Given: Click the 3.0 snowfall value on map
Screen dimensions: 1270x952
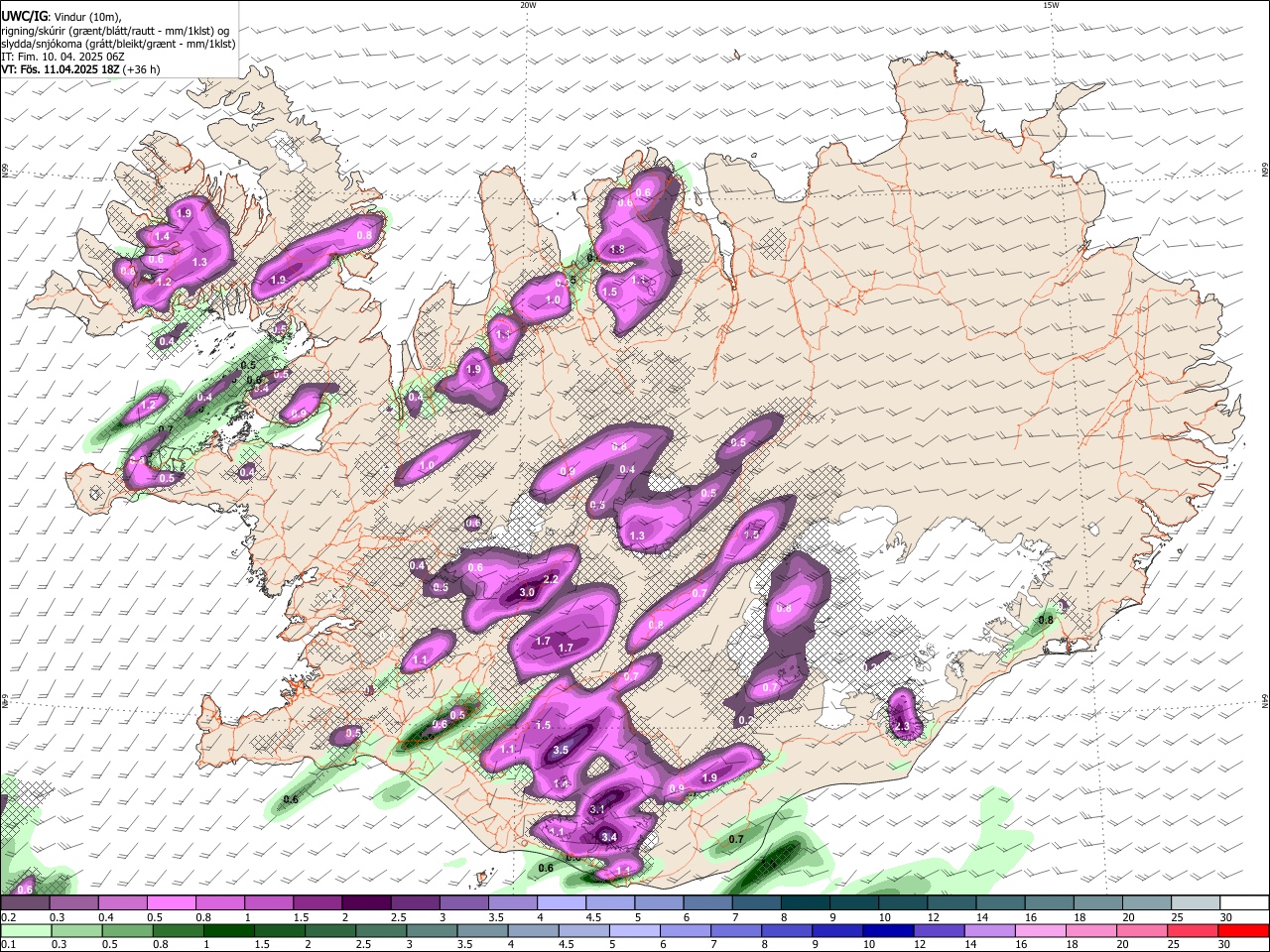Looking at the screenshot, I should [x=527, y=592].
